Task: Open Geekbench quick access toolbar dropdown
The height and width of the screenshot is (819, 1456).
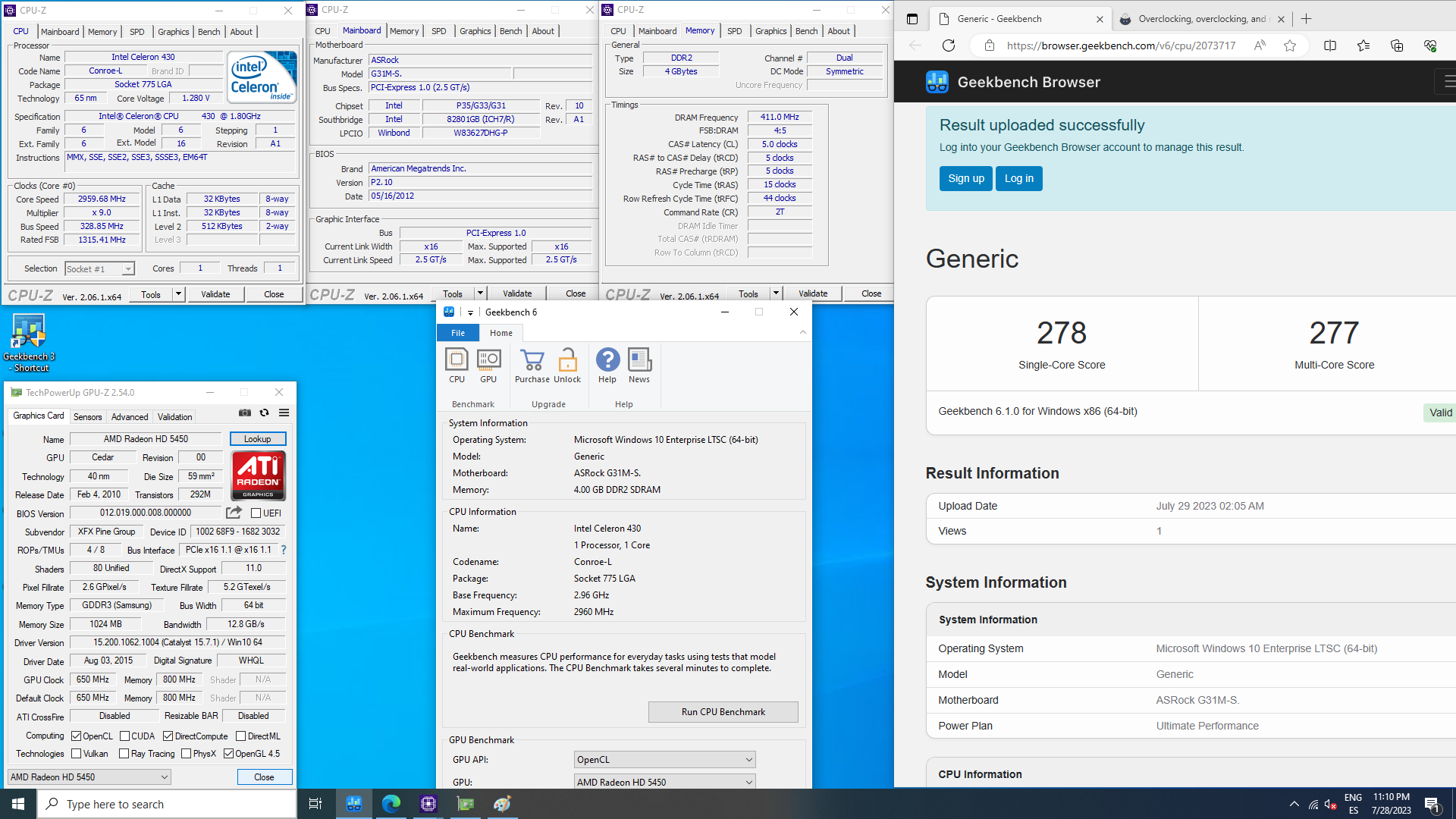Action: (x=470, y=312)
